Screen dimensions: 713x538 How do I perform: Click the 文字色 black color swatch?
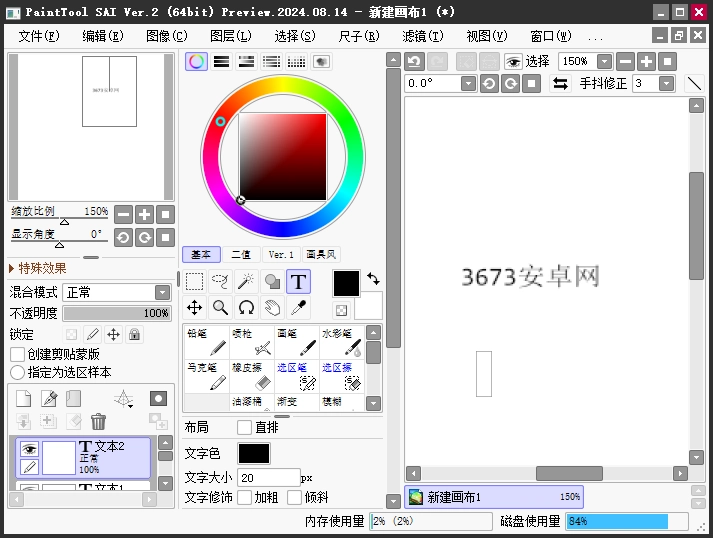click(254, 453)
